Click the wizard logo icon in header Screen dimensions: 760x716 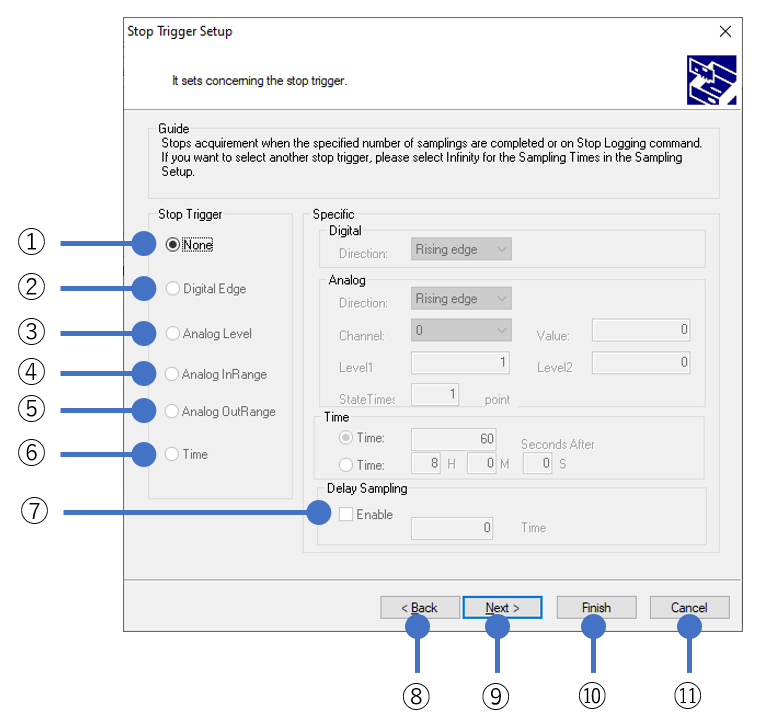pos(712,80)
